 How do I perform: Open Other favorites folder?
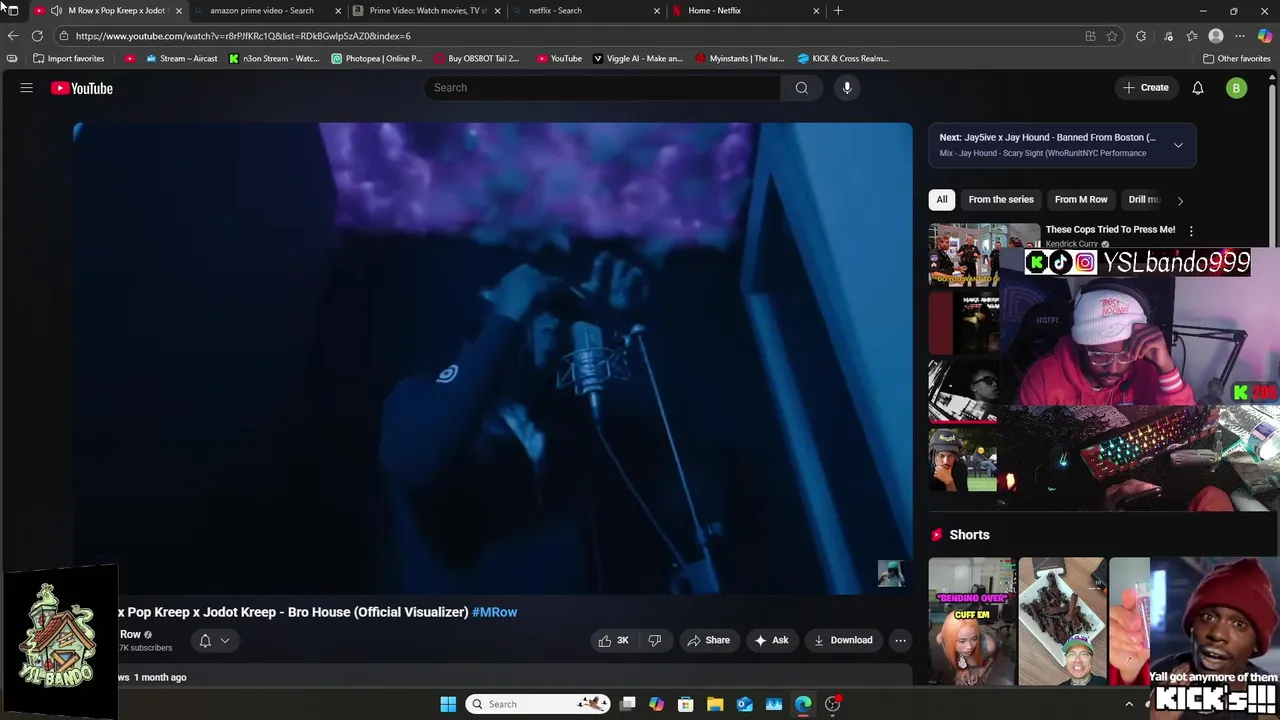[1236, 58]
